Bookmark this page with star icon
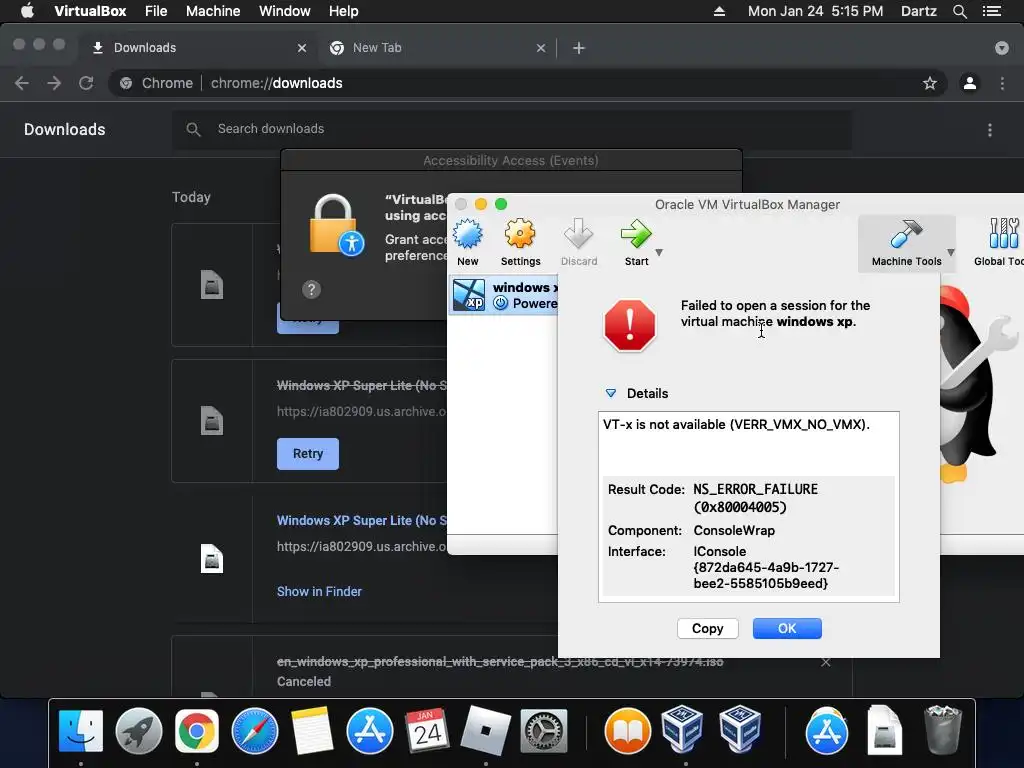Screen dimensions: 1024x768 [x=929, y=83]
